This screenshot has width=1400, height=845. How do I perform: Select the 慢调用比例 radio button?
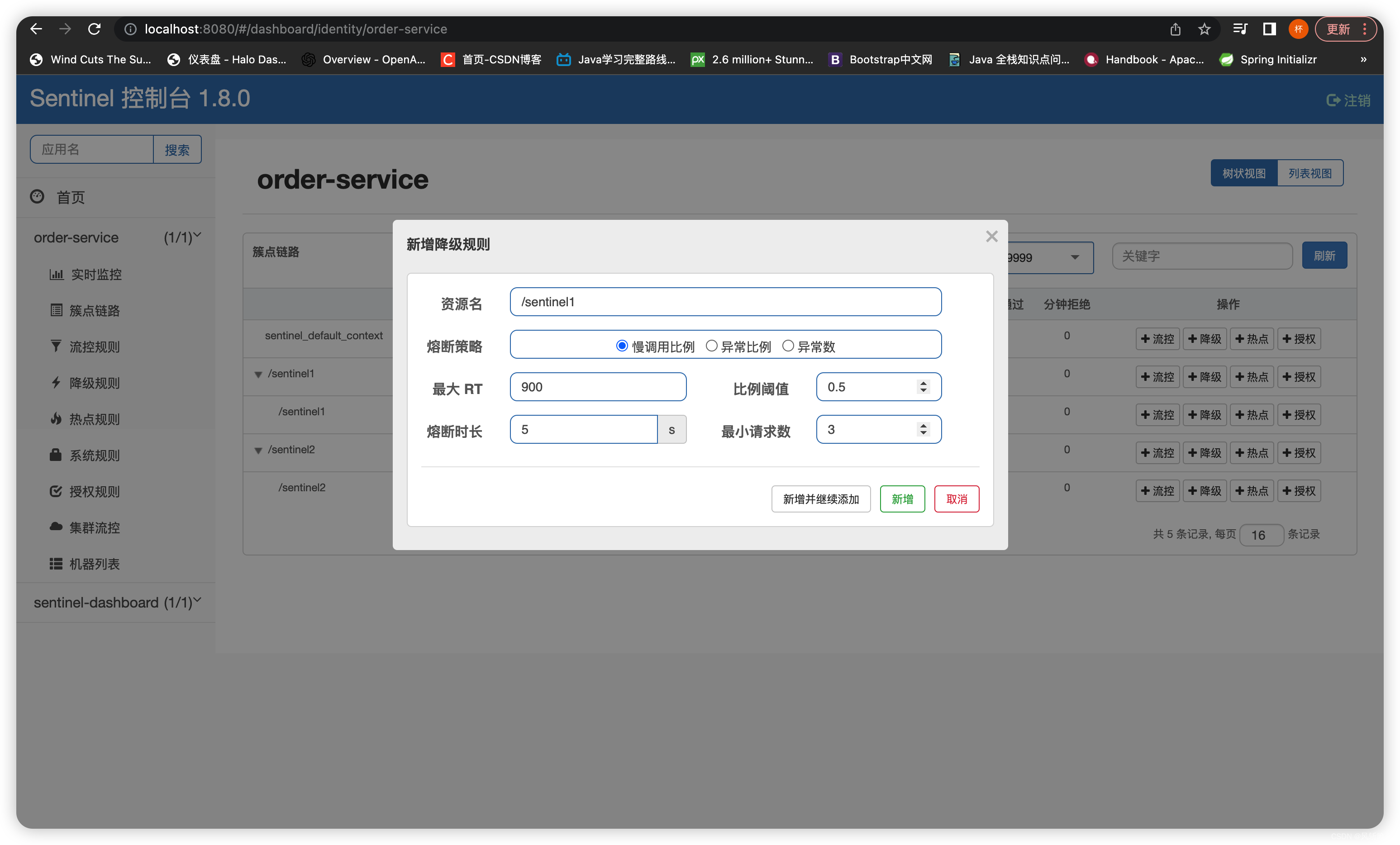point(622,346)
